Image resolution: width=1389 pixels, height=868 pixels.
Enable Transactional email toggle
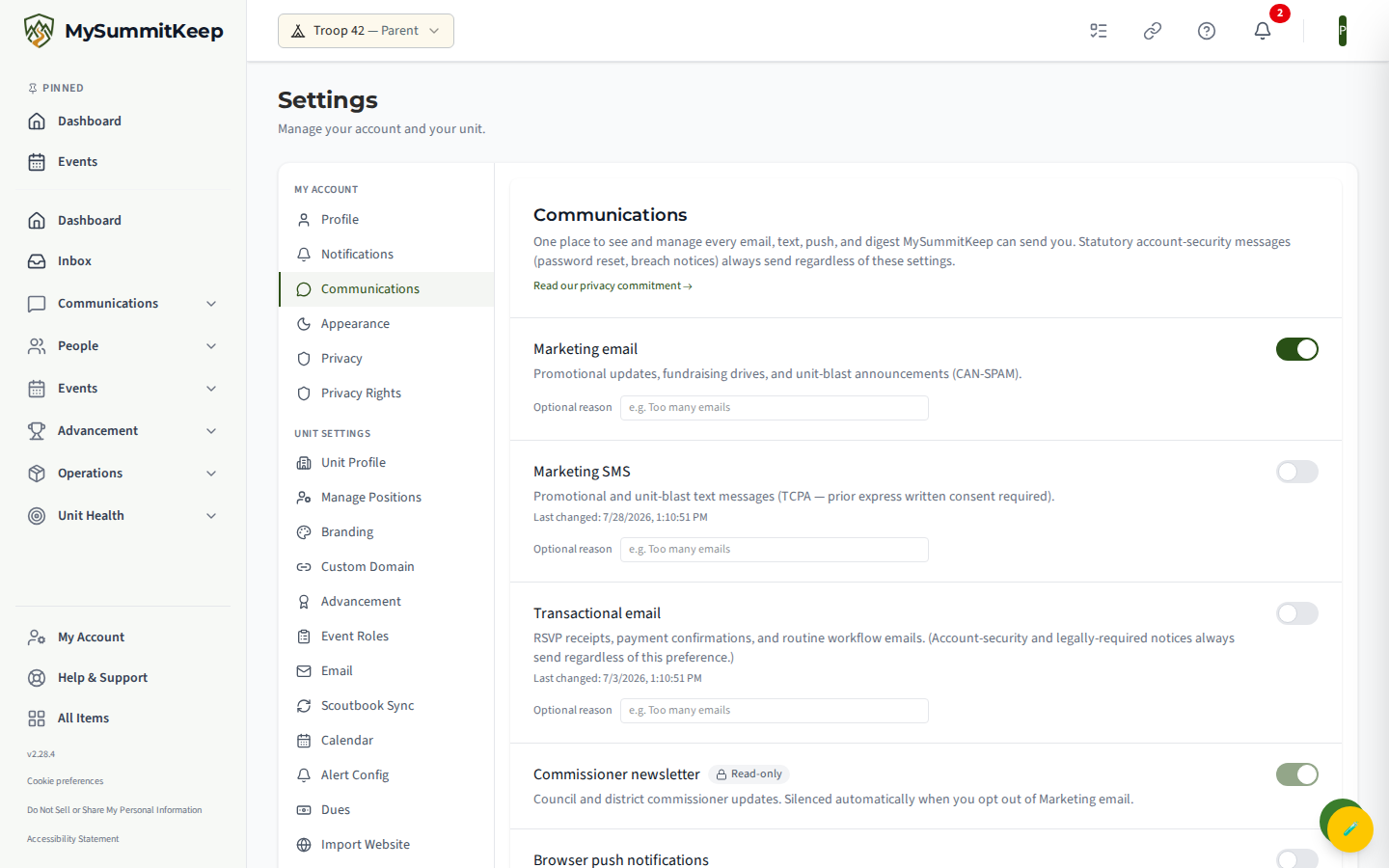(x=1296, y=613)
